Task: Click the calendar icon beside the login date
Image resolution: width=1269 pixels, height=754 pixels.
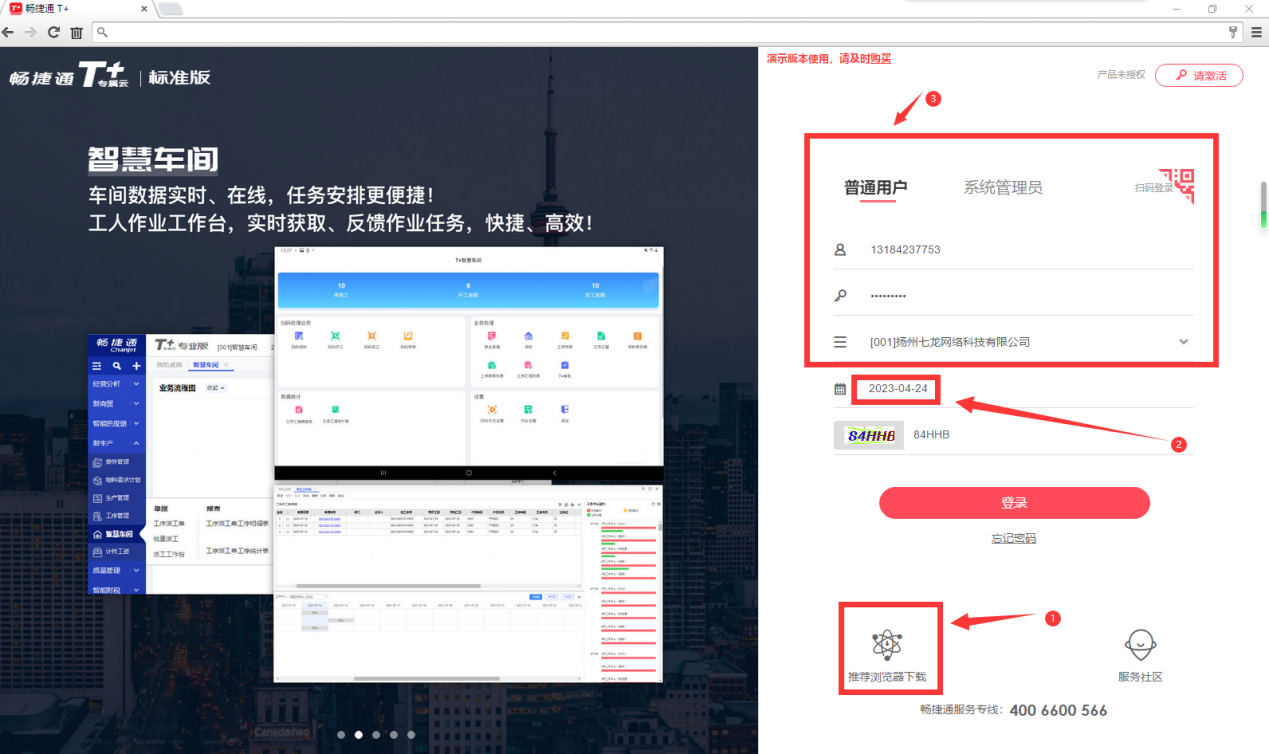Action: click(840, 389)
